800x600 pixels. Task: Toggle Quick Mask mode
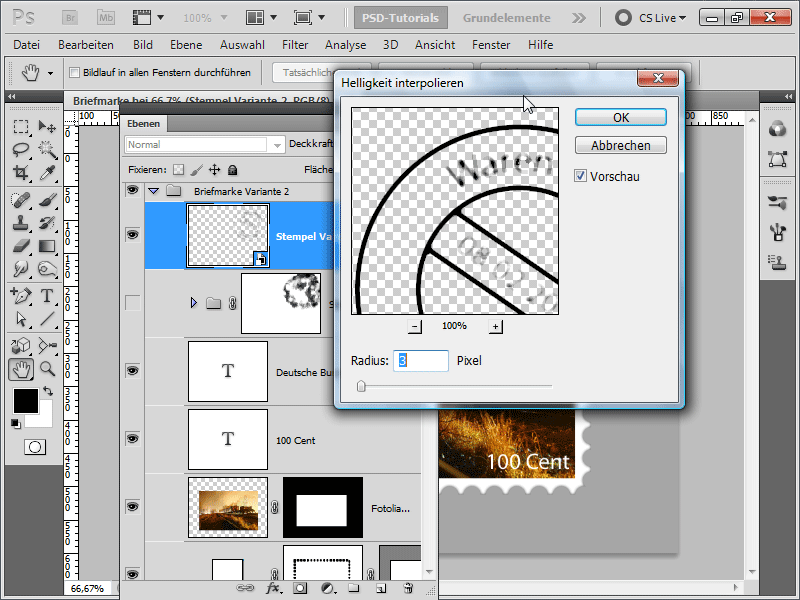35,447
